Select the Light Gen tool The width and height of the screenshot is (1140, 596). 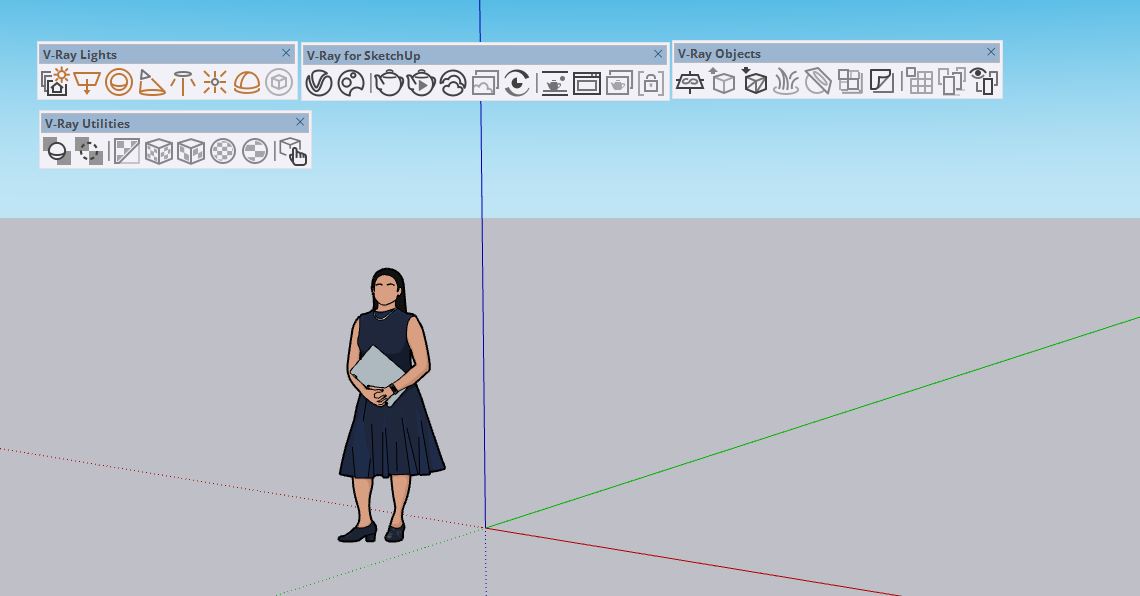point(55,82)
